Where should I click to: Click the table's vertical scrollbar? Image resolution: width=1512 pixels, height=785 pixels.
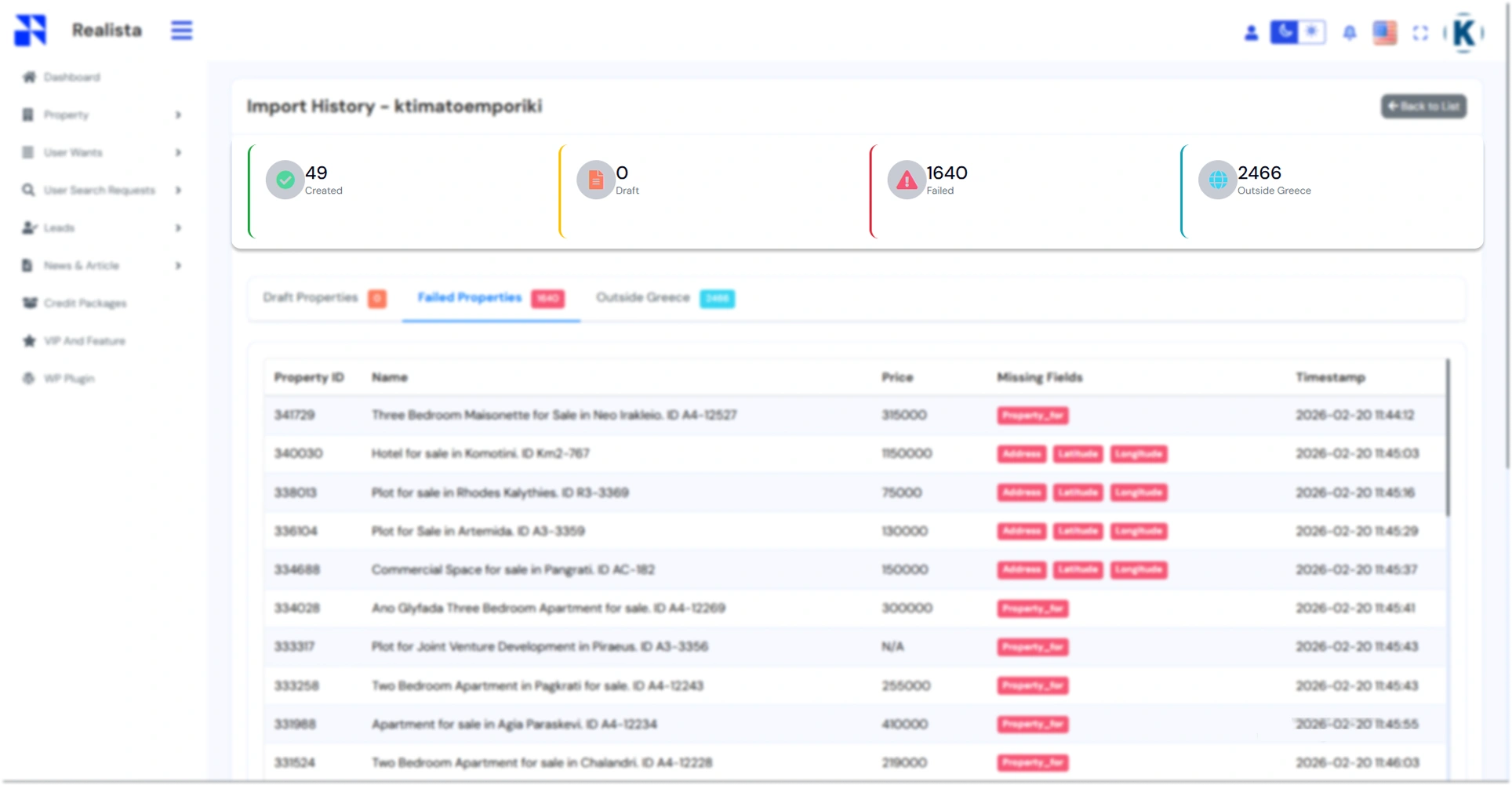[x=1448, y=438]
